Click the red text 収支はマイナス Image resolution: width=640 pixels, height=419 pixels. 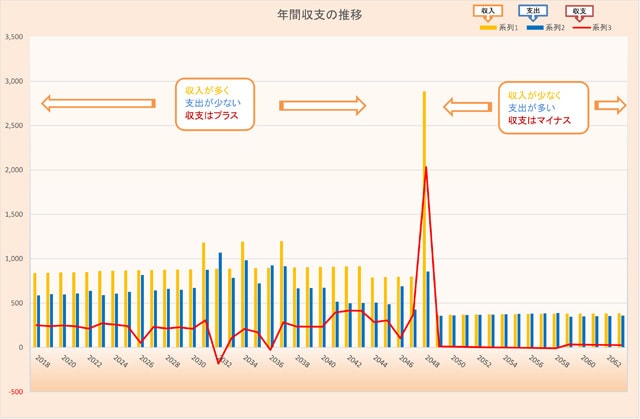[540, 120]
